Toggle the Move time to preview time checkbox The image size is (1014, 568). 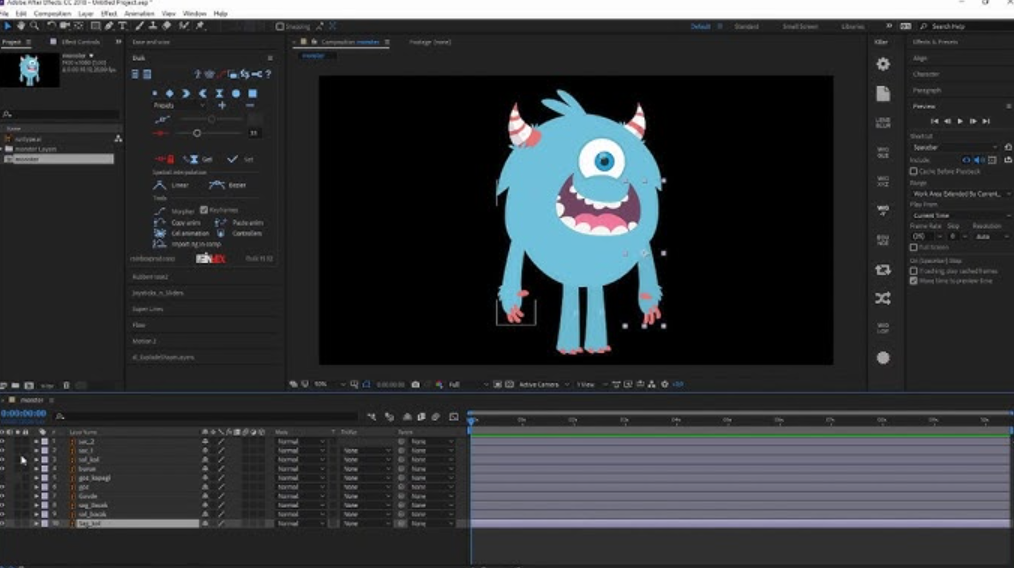[x=913, y=281]
